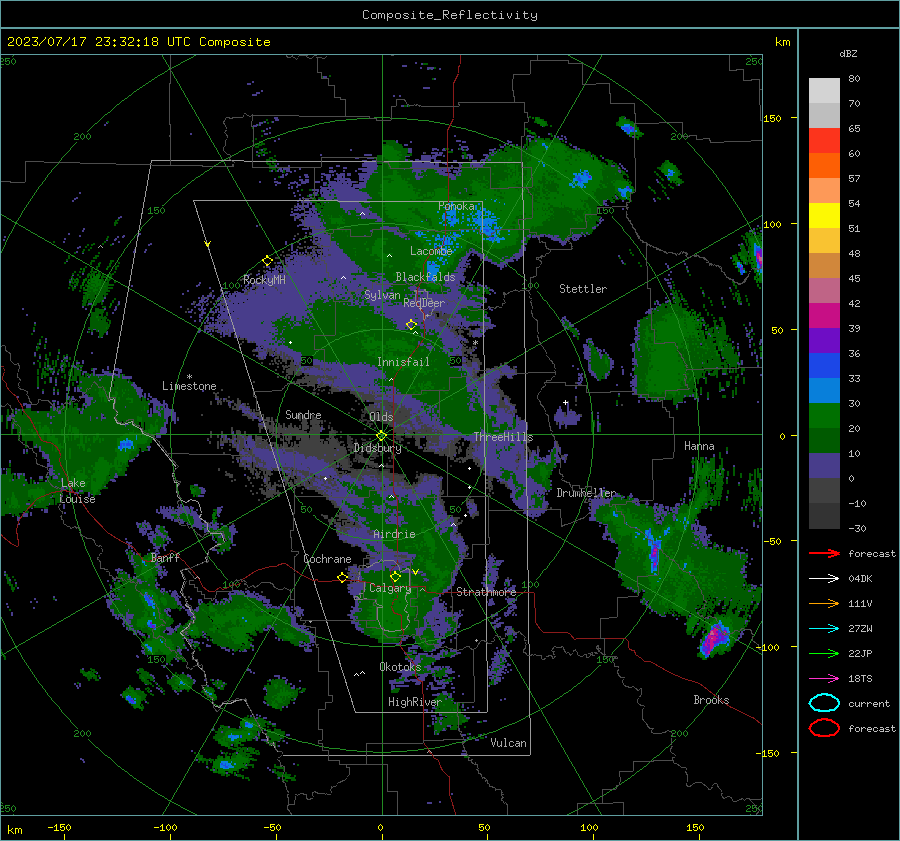Click the green 22JP arrow icon
900x841 pixels.
[824, 653]
